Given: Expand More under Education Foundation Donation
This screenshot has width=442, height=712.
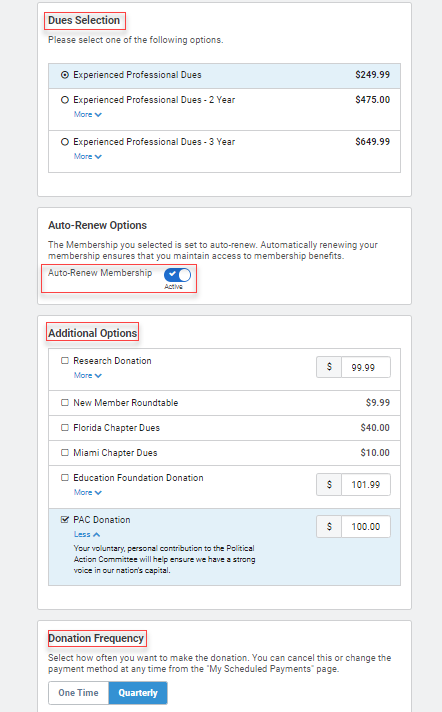Looking at the screenshot, I should pyautogui.click(x=88, y=493).
